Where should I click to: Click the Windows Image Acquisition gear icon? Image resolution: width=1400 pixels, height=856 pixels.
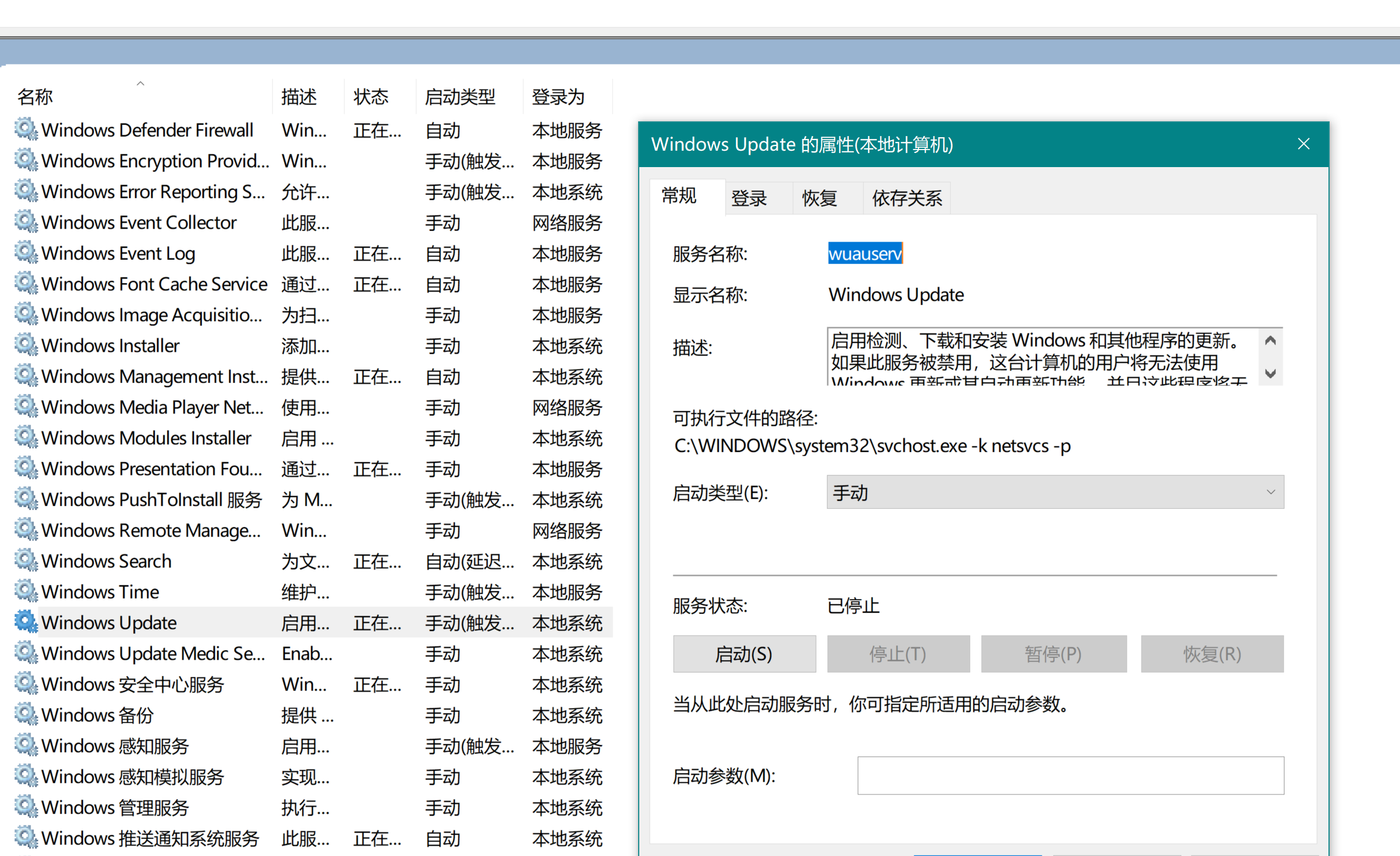click(26, 314)
